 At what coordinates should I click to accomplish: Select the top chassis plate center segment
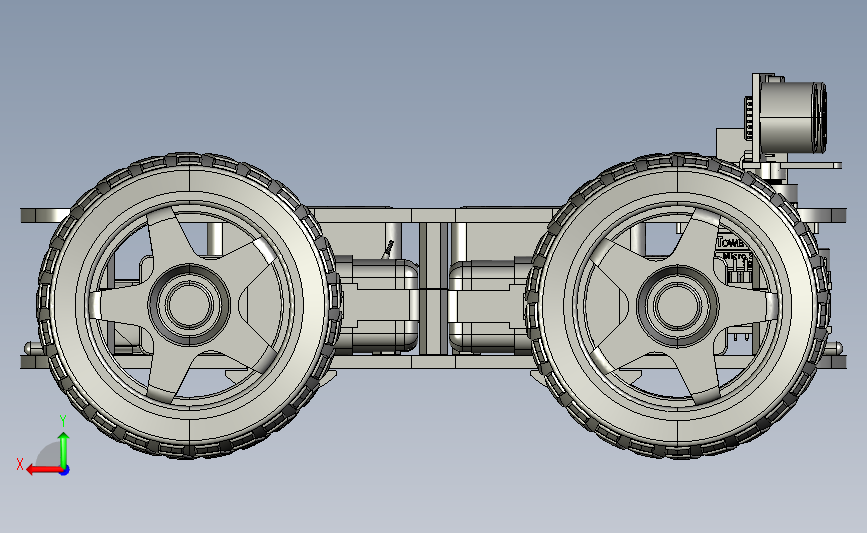click(x=433, y=215)
